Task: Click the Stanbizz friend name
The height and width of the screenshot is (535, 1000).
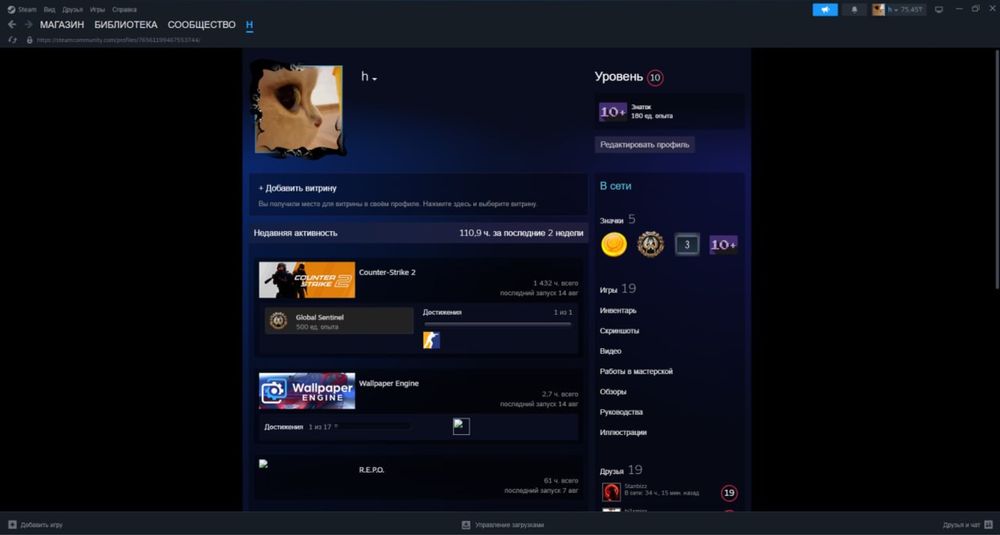Action: click(x=635, y=486)
